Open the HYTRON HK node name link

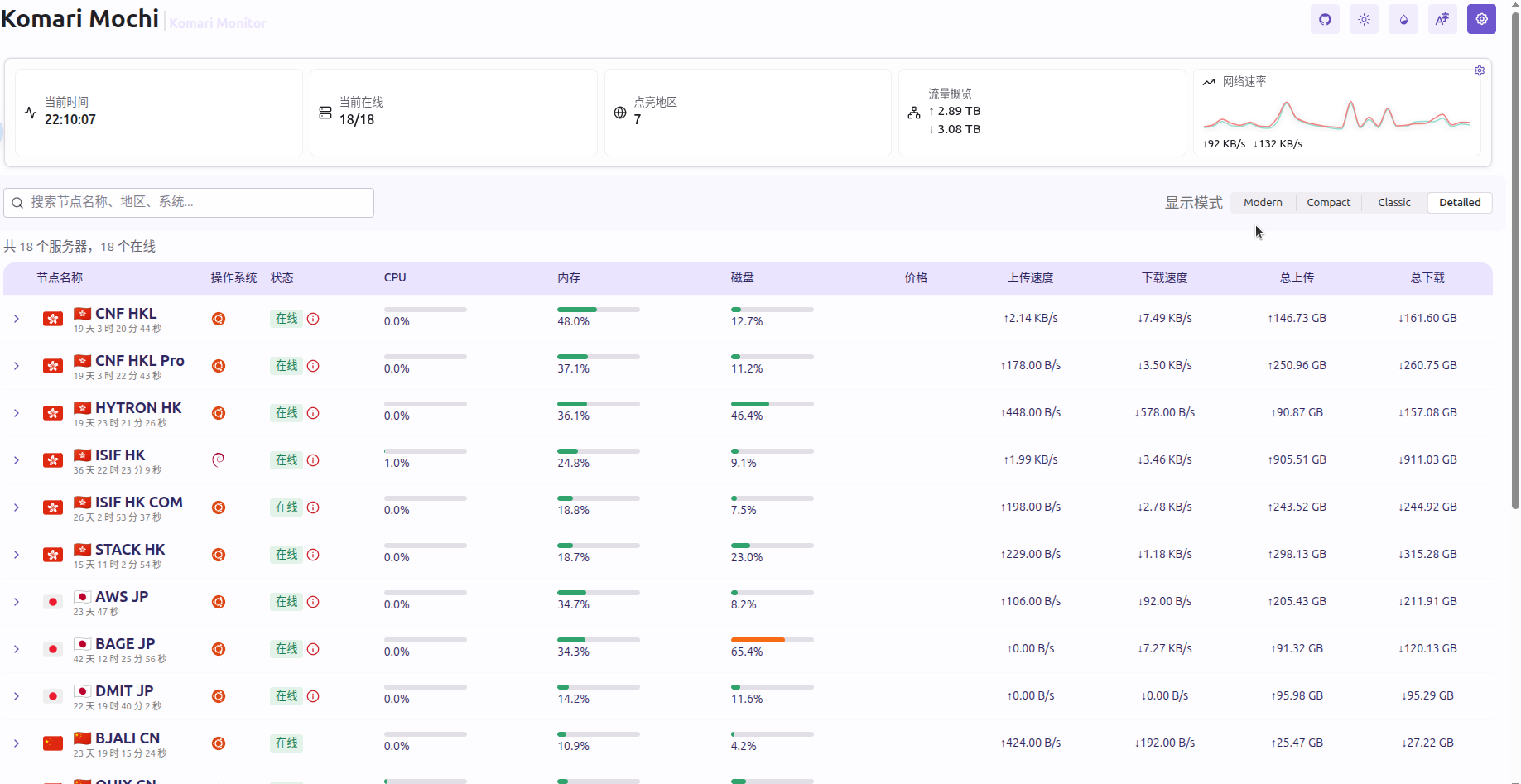pos(137,408)
